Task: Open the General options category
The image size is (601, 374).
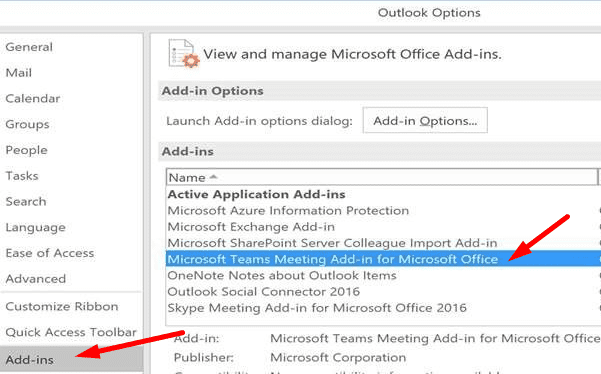Action: pyautogui.click(x=29, y=47)
